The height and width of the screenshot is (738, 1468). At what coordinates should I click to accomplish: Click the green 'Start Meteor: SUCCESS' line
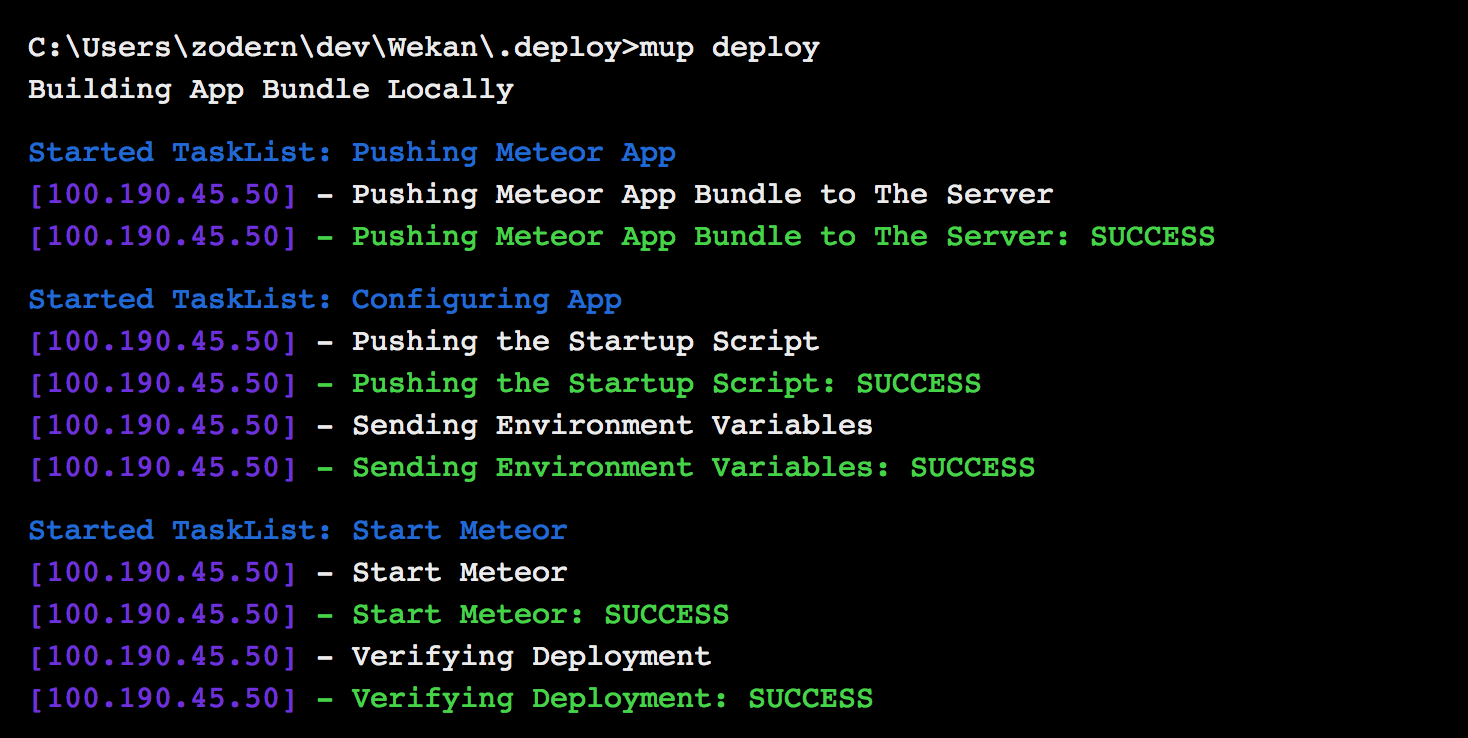379,614
